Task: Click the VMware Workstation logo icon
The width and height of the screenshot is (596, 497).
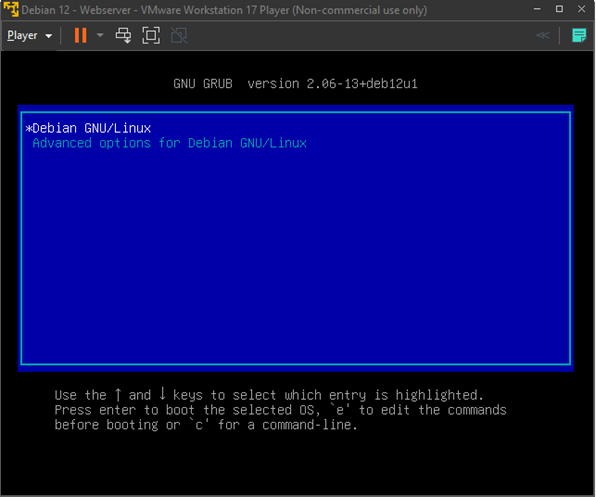Action: click(11, 9)
